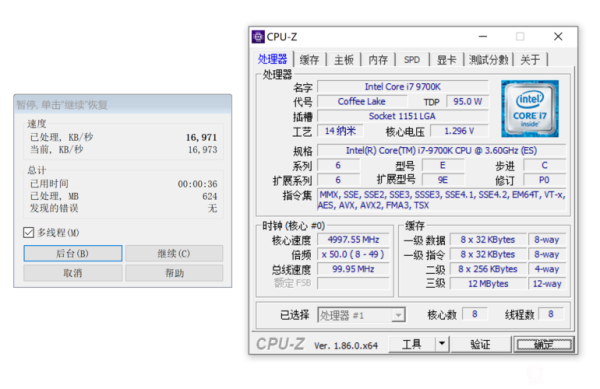Image resolution: width=600 pixels, height=389 pixels.
Task: Click the 核心数 value 8
Action: tap(474, 314)
